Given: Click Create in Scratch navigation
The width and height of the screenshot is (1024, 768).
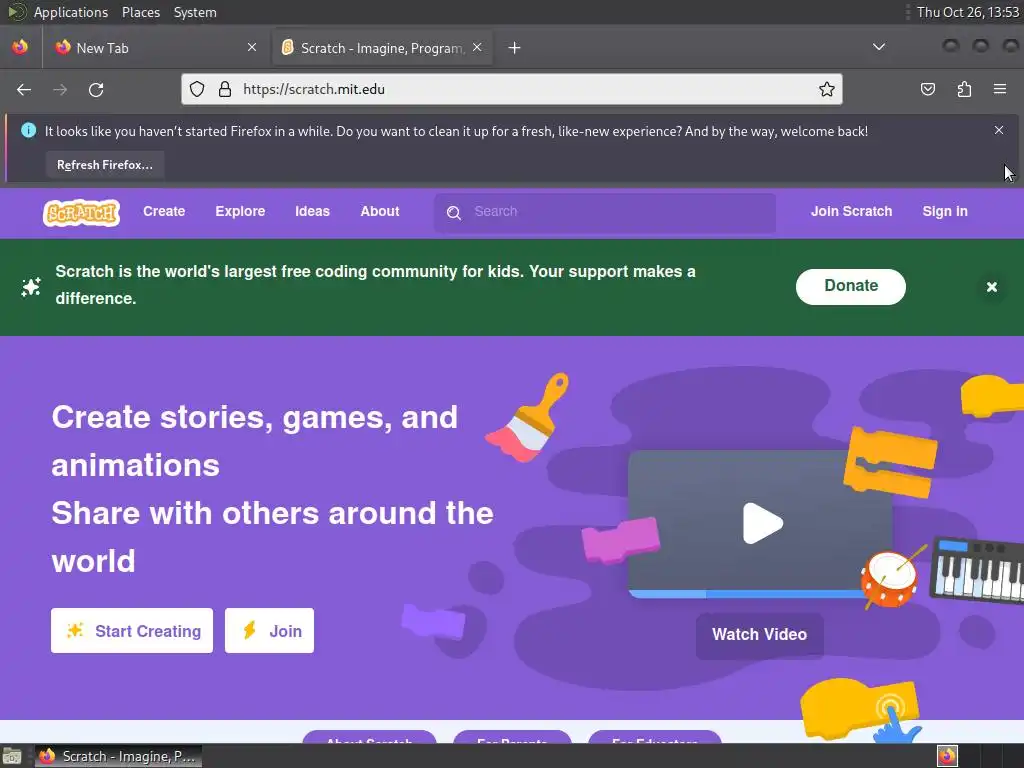Looking at the screenshot, I should [x=164, y=212].
